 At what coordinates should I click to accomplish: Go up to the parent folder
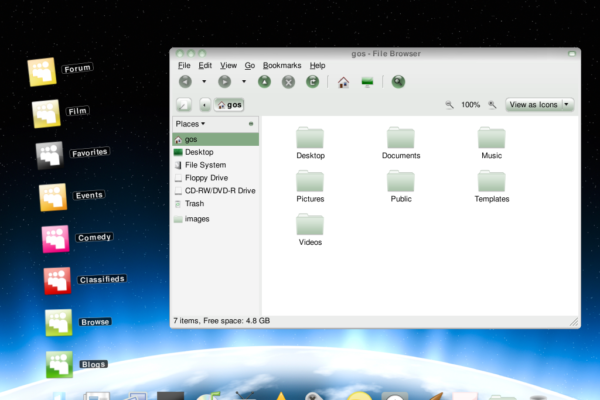click(x=264, y=82)
